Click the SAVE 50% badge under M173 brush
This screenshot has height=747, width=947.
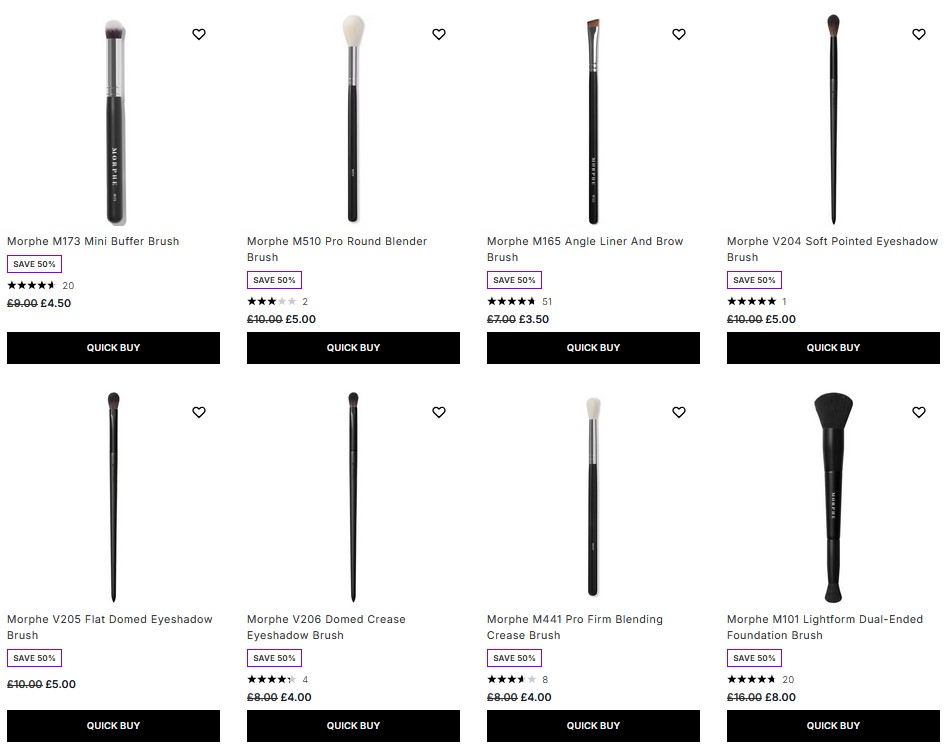coord(34,264)
